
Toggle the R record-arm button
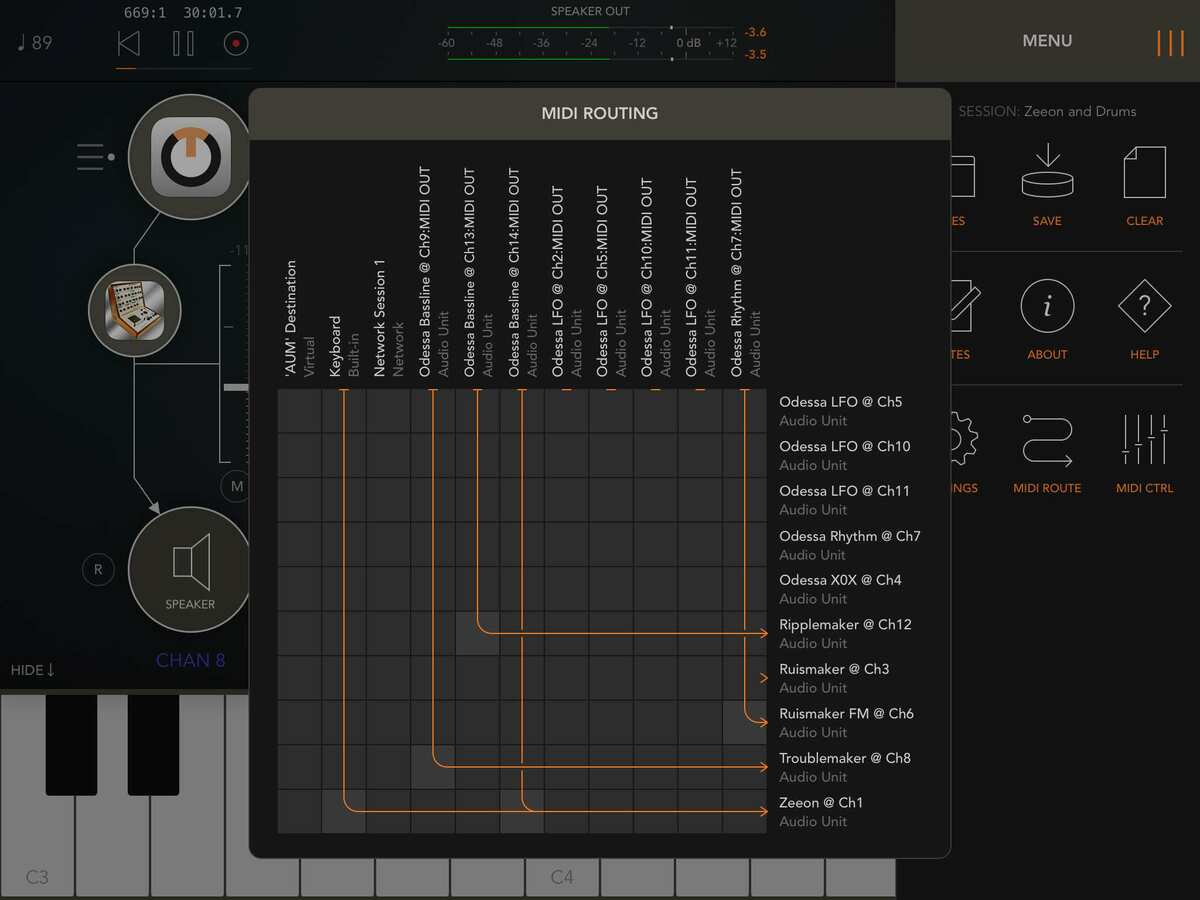pyautogui.click(x=98, y=569)
